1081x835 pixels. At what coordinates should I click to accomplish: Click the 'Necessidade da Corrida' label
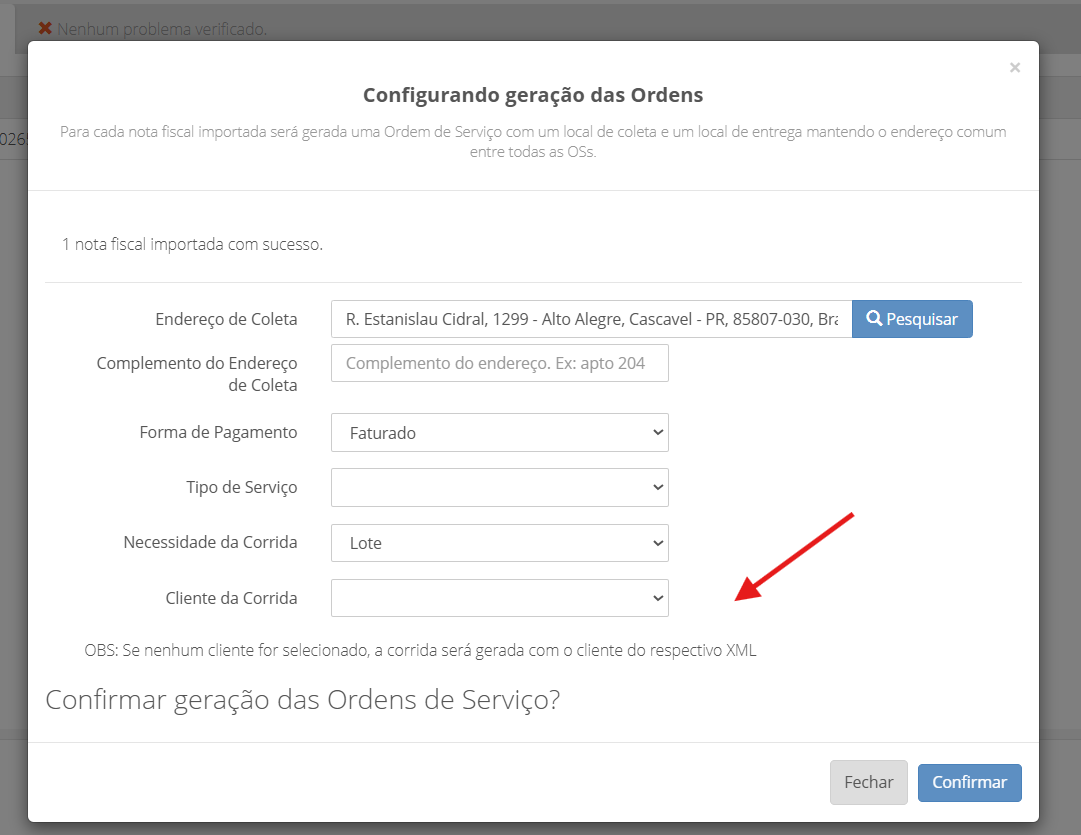click(x=210, y=543)
